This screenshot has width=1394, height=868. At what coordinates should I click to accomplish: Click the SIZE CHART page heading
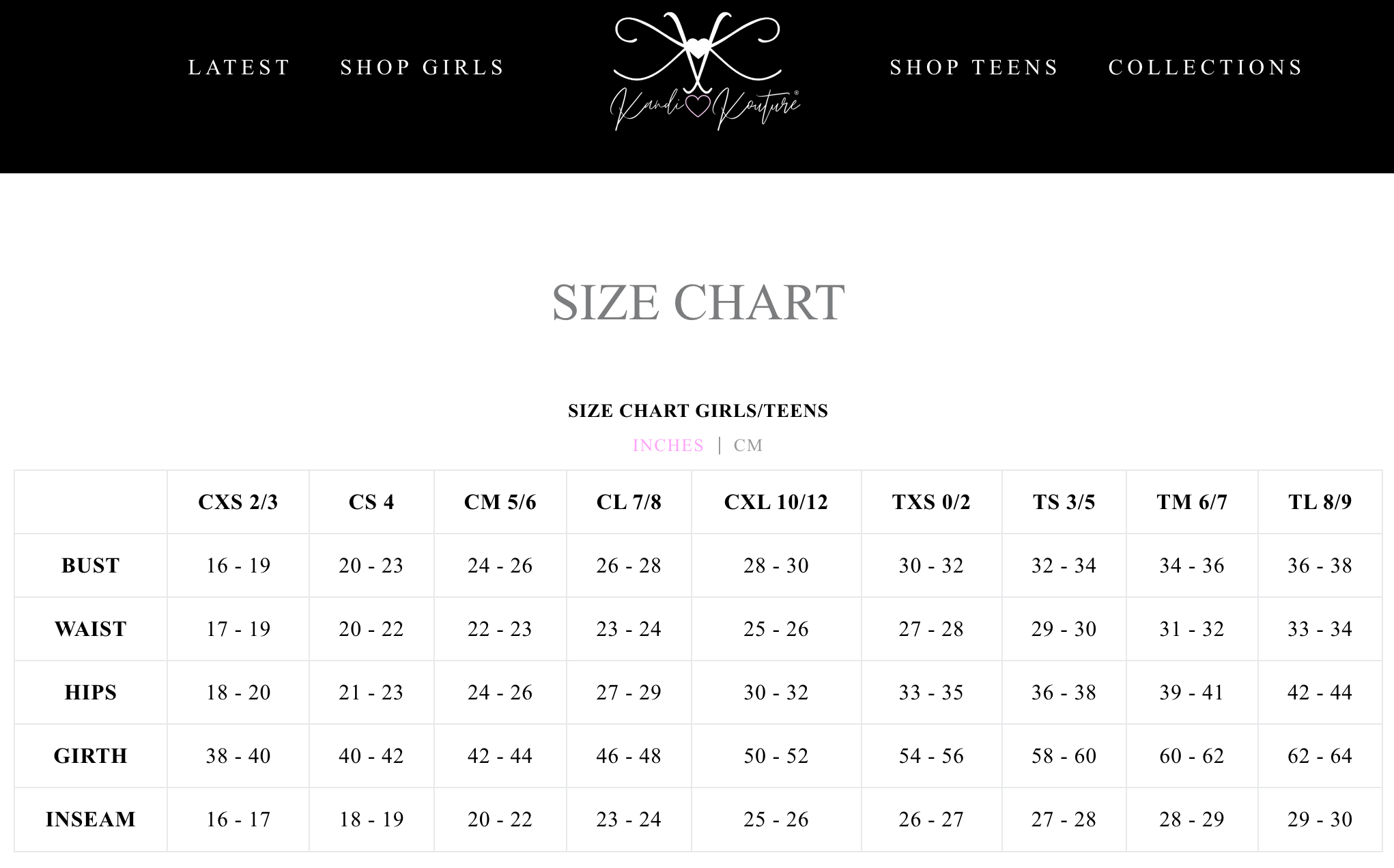tap(698, 302)
